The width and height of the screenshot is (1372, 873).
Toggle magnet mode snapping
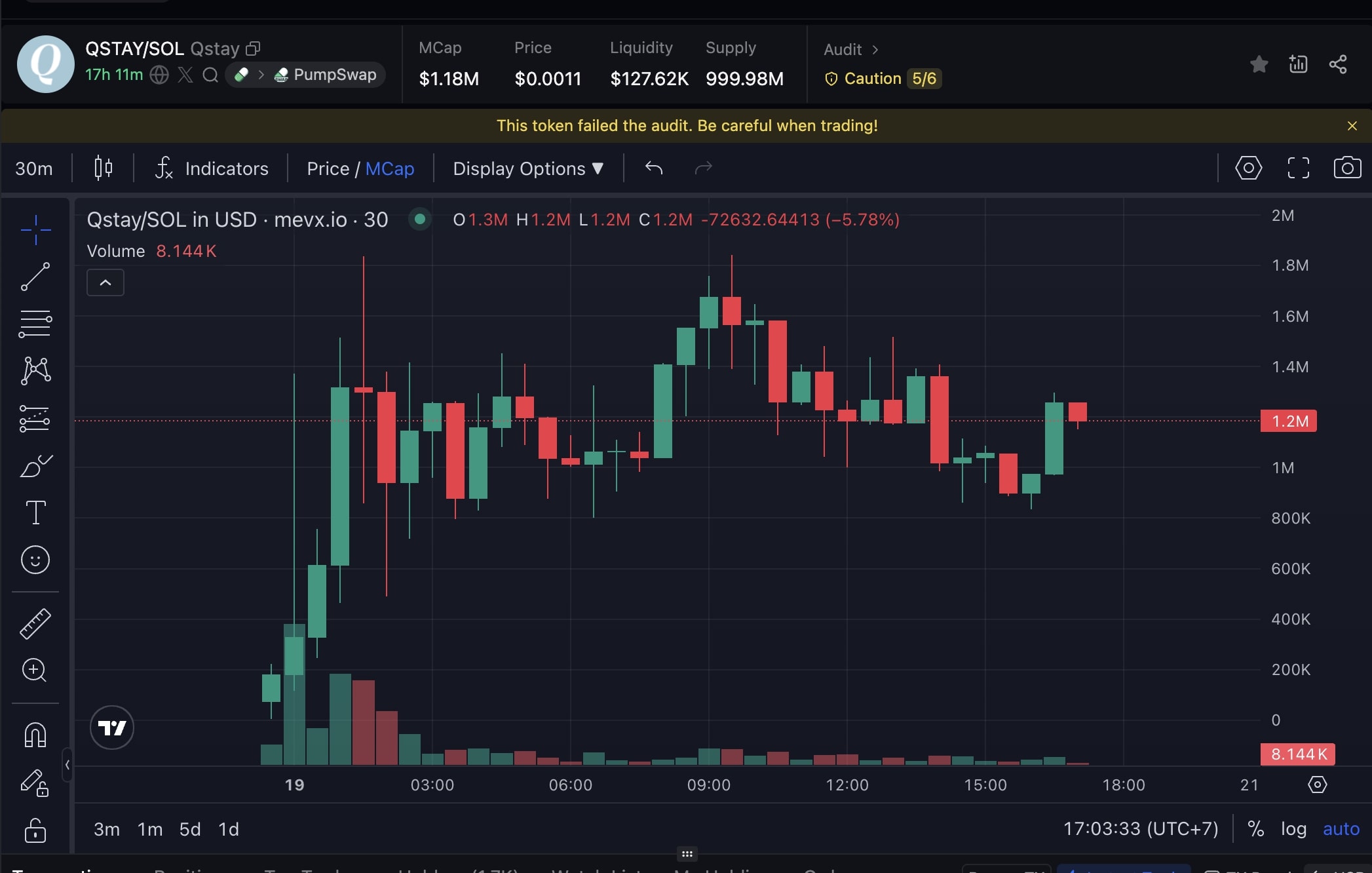35,735
